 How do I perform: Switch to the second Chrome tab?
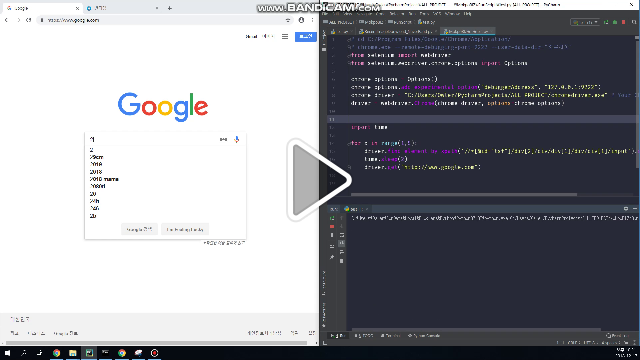point(122,8)
